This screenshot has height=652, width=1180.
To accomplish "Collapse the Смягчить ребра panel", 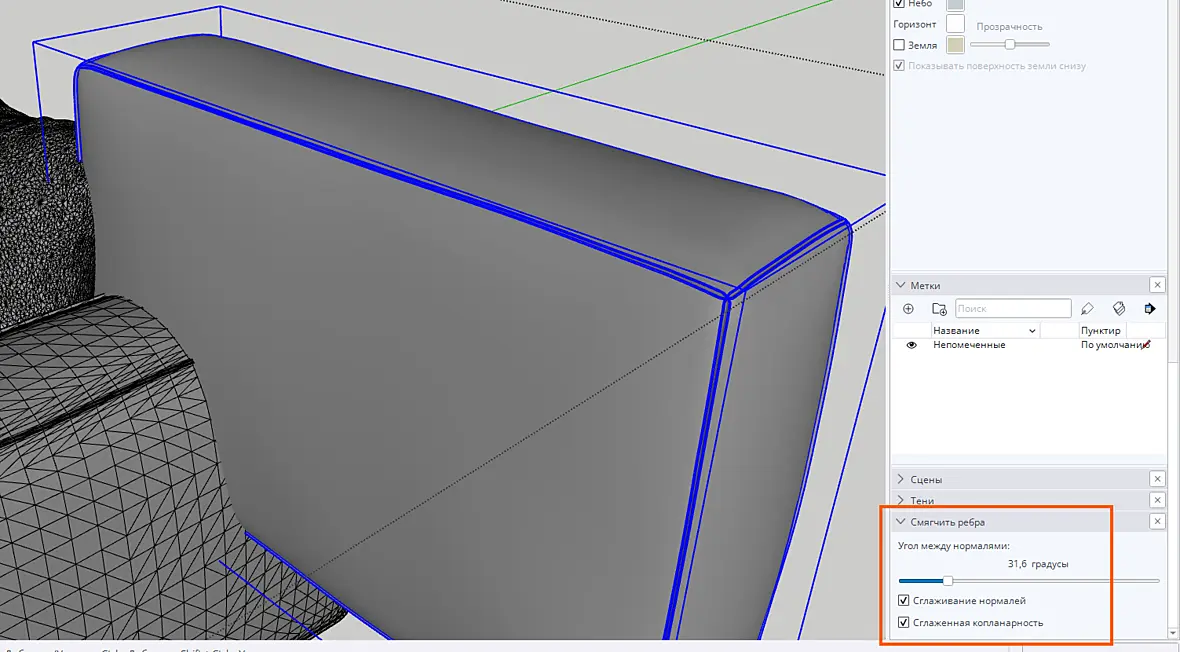I will coord(901,521).
